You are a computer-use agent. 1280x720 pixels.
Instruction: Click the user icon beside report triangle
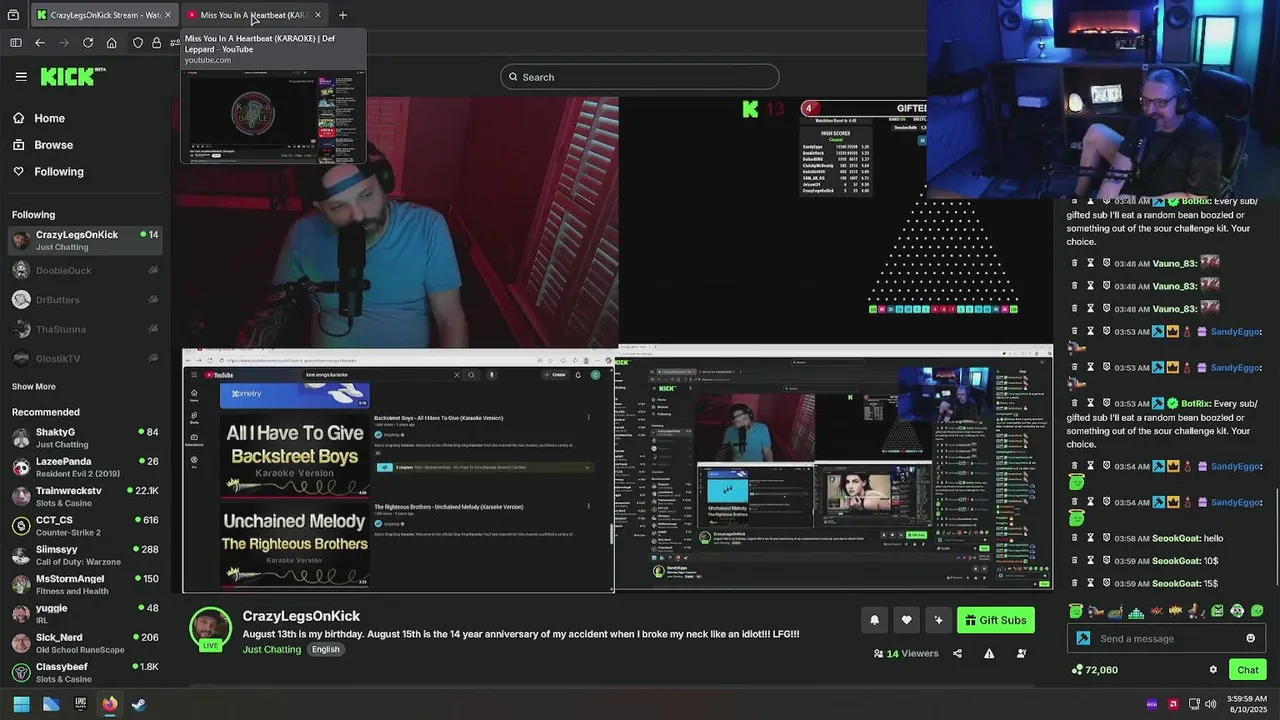[x=1021, y=654]
